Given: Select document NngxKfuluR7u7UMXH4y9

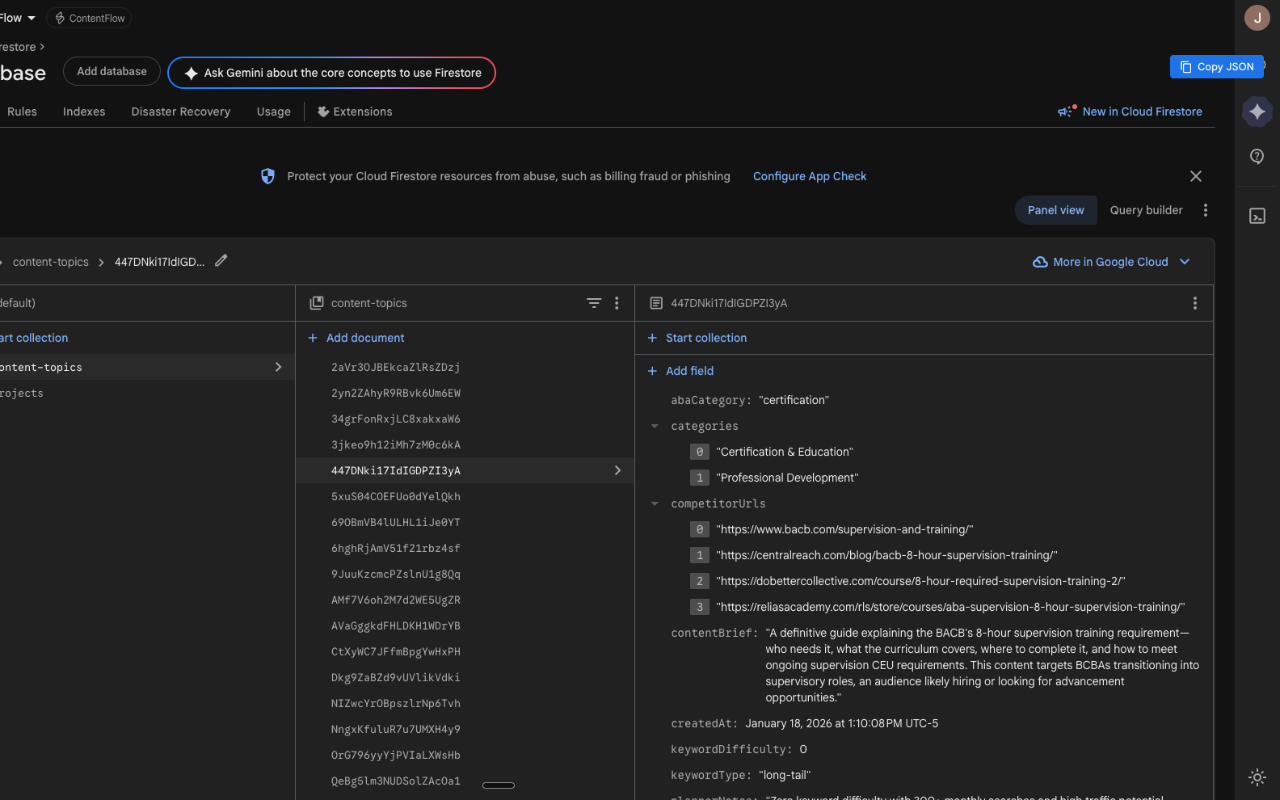Looking at the screenshot, I should tap(396, 729).
